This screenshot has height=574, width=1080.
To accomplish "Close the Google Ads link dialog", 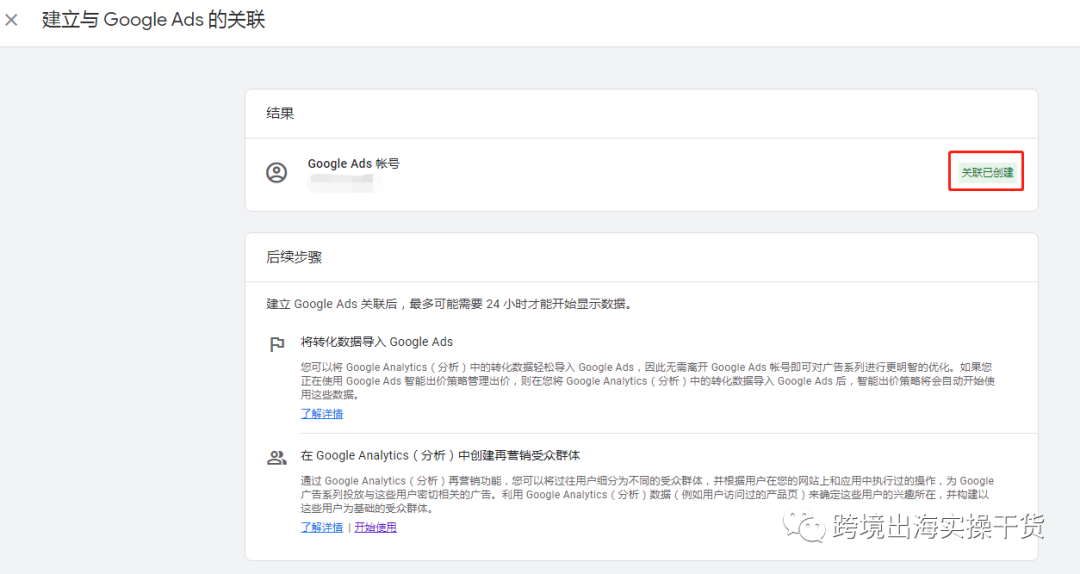I will [11, 20].
